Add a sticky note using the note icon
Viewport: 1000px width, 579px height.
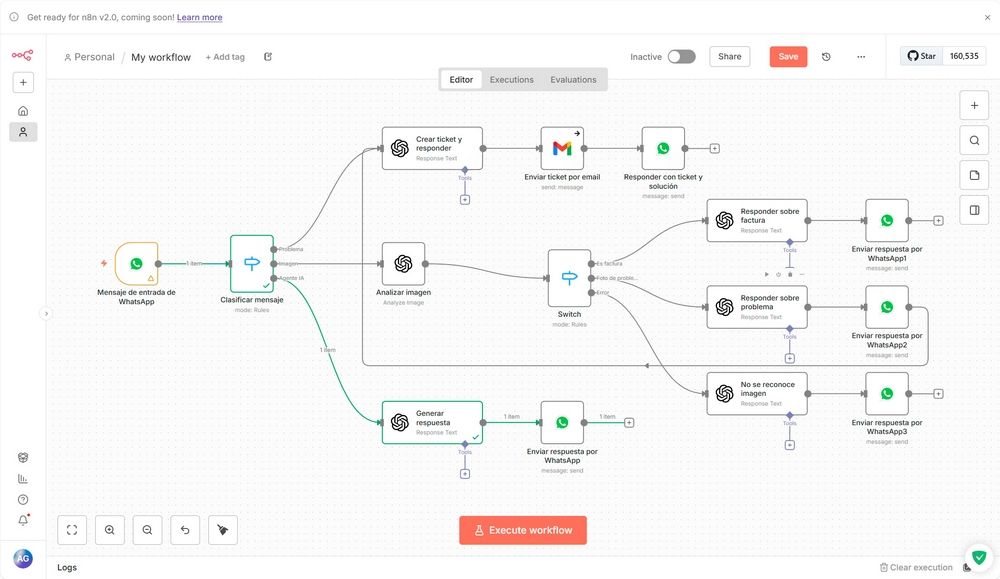tap(975, 174)
